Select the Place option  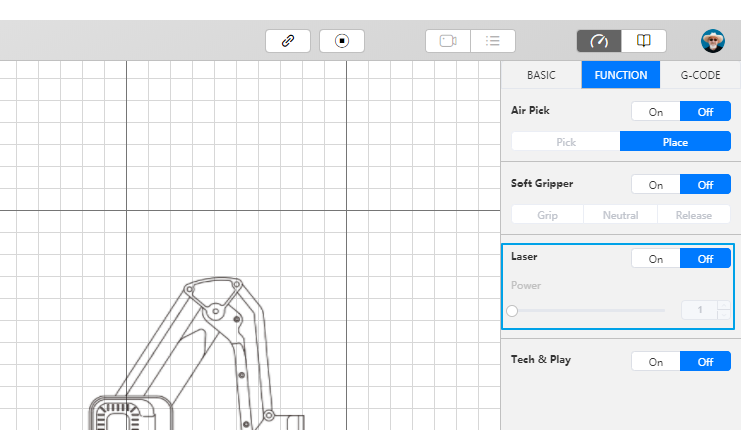675,142
